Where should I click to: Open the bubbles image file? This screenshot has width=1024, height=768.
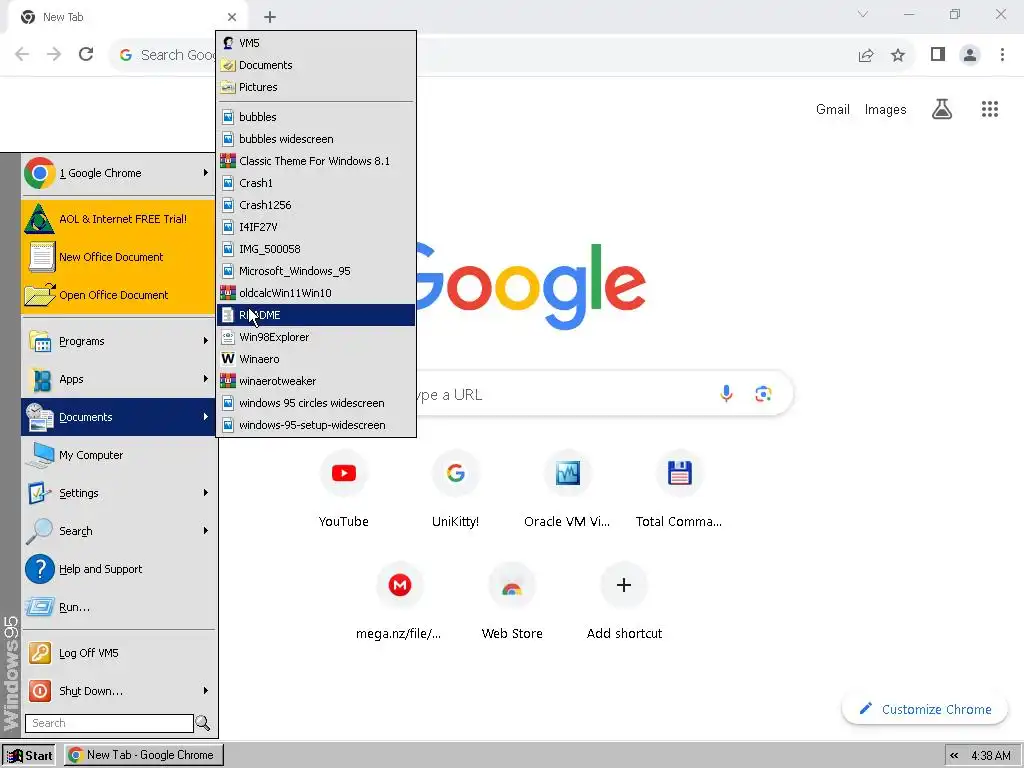[x=316, y=117]
